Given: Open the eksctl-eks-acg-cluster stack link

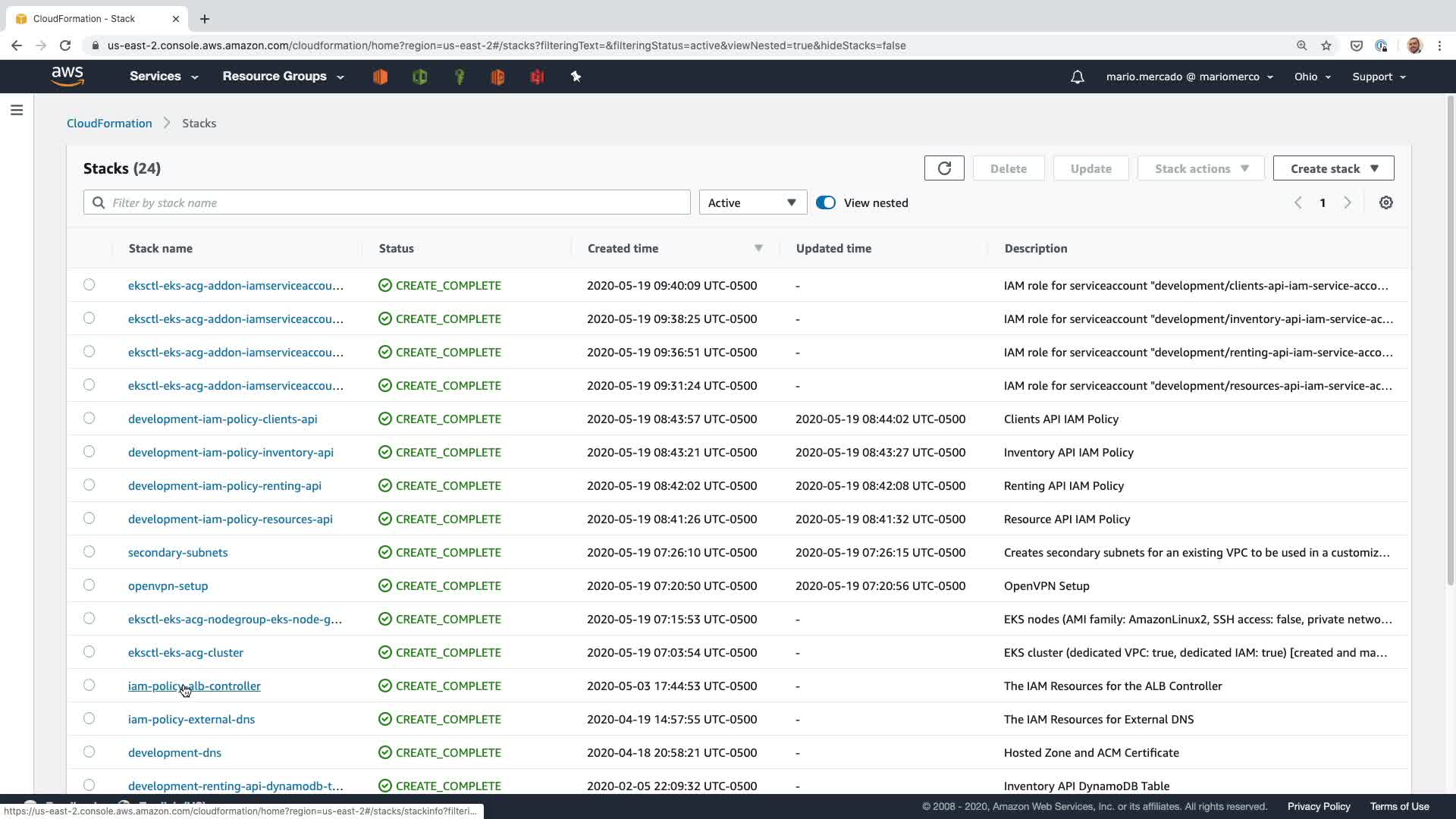Looking at the screenshot, I should click(186, 652).
